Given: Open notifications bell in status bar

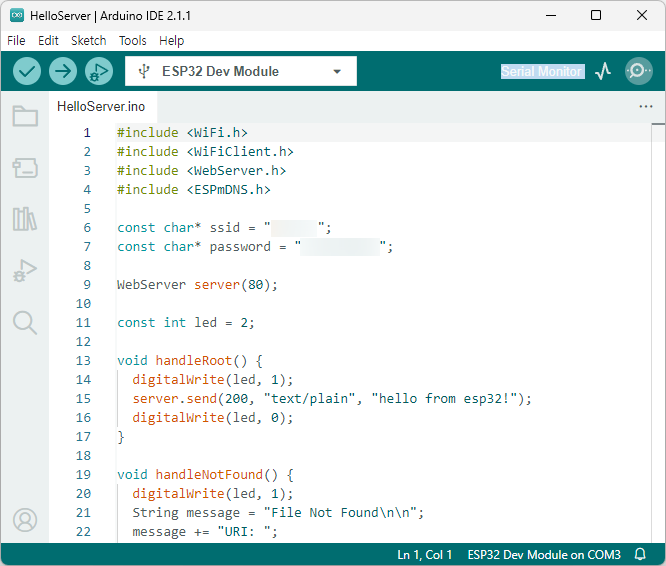Looking at the screenshot, I should coord(640,554).
